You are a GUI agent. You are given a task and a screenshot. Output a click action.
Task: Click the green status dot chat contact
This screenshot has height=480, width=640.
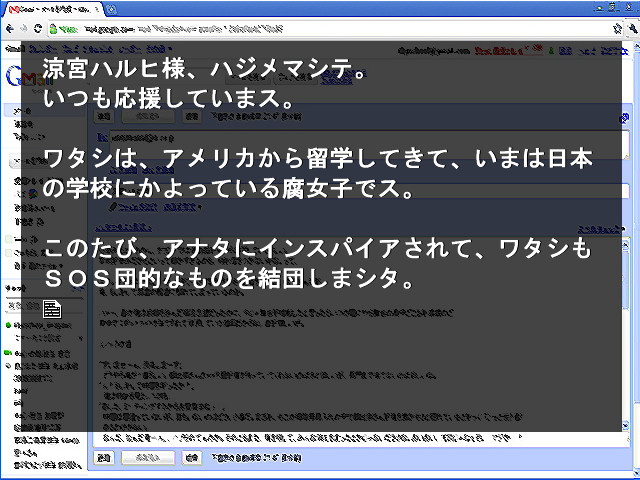coord(8,326)
